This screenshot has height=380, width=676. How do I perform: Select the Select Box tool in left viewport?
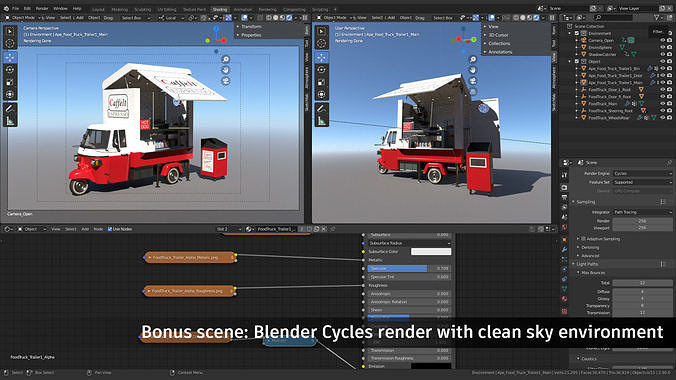pos(10,31)
